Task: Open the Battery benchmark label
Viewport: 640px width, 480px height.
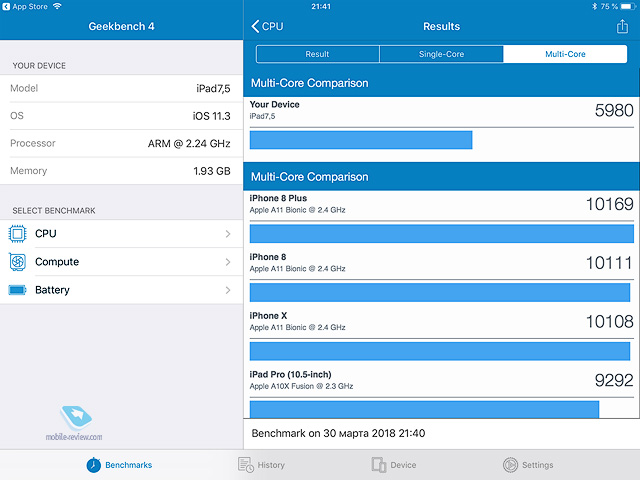Action: pyautogui.click(x=52, y=290)
